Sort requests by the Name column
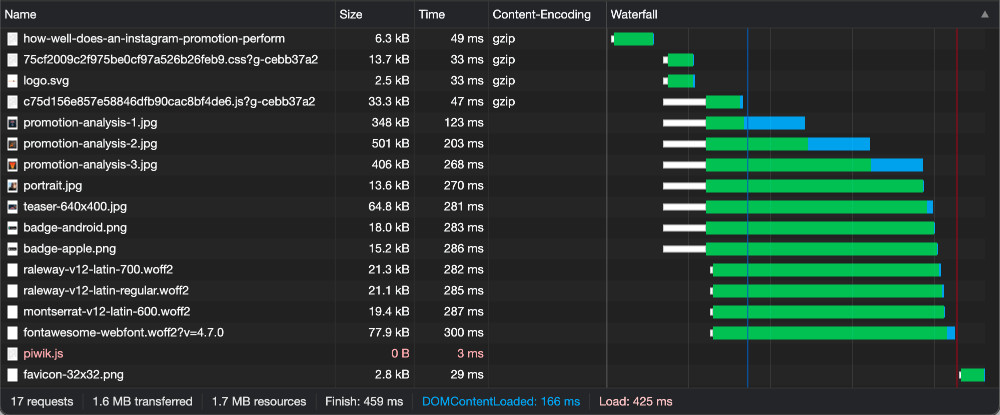 point(20,15)
